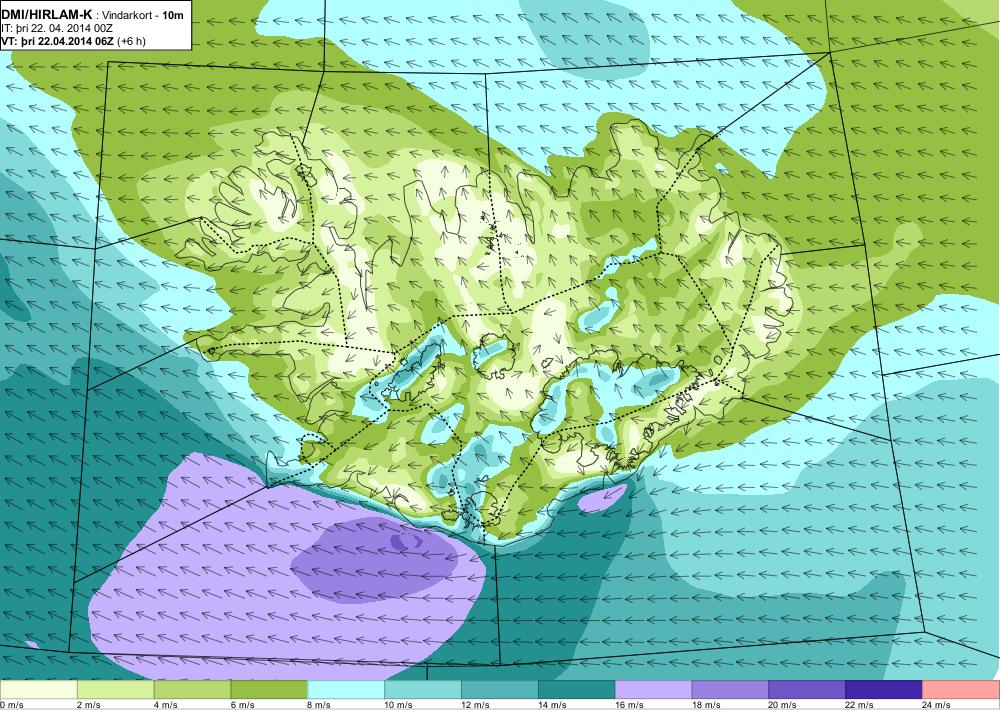
Task: Click the "IT: þri 22. 04. 2014 00Z" line
Action: pyautogui.click(x=57, y=29)
